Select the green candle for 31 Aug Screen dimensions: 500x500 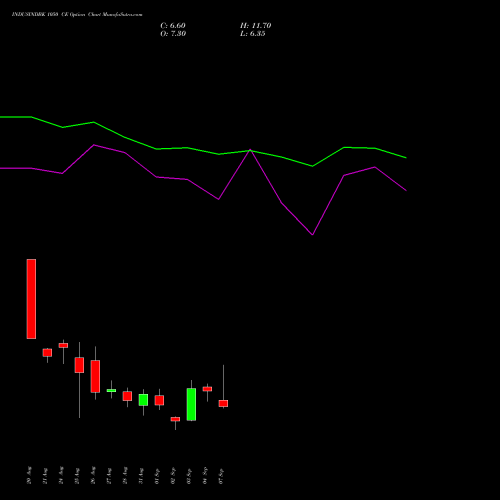[143, 400]
